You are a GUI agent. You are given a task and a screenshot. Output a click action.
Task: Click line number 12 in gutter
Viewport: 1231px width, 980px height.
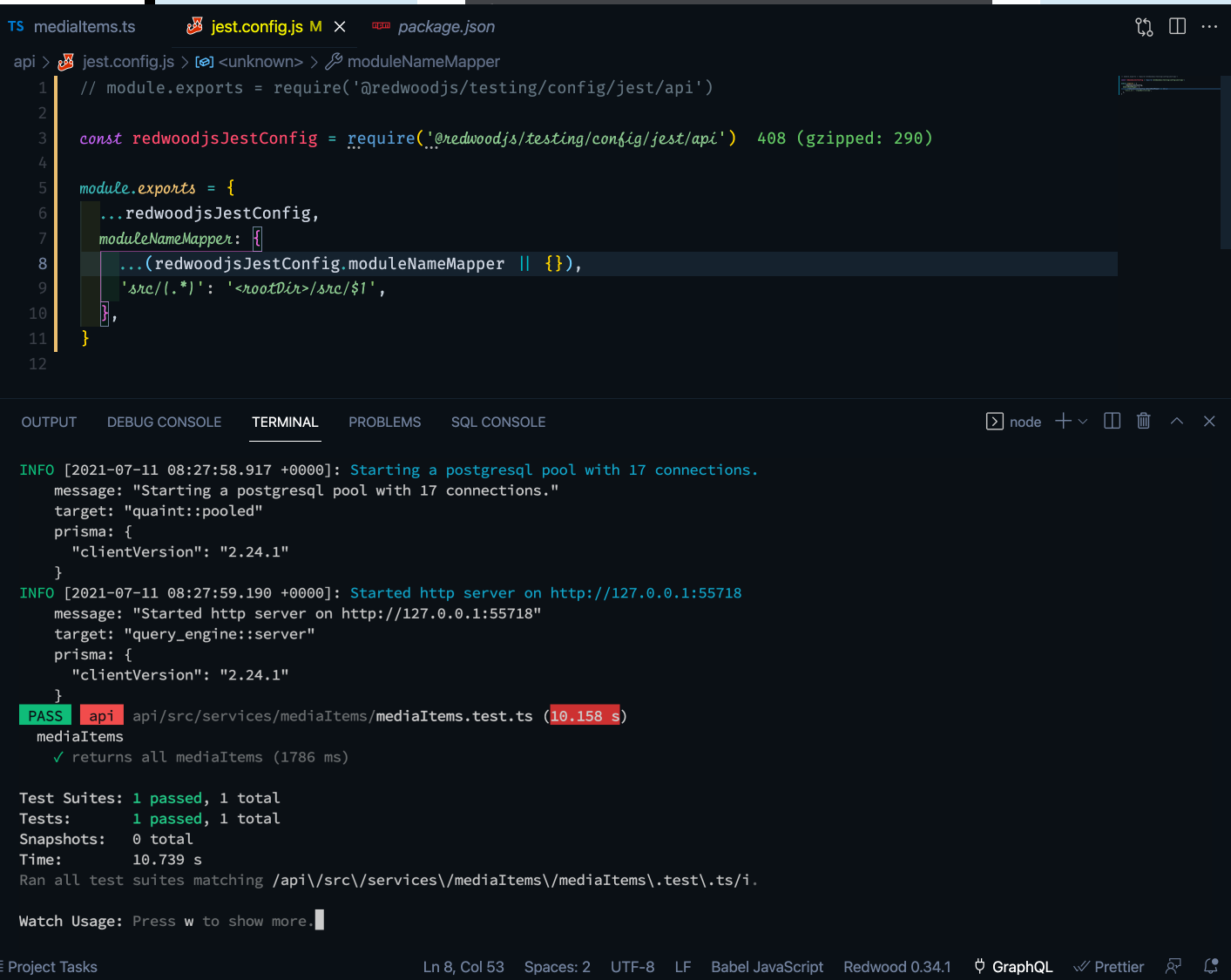pyautogui.click(x=37, y=364)
